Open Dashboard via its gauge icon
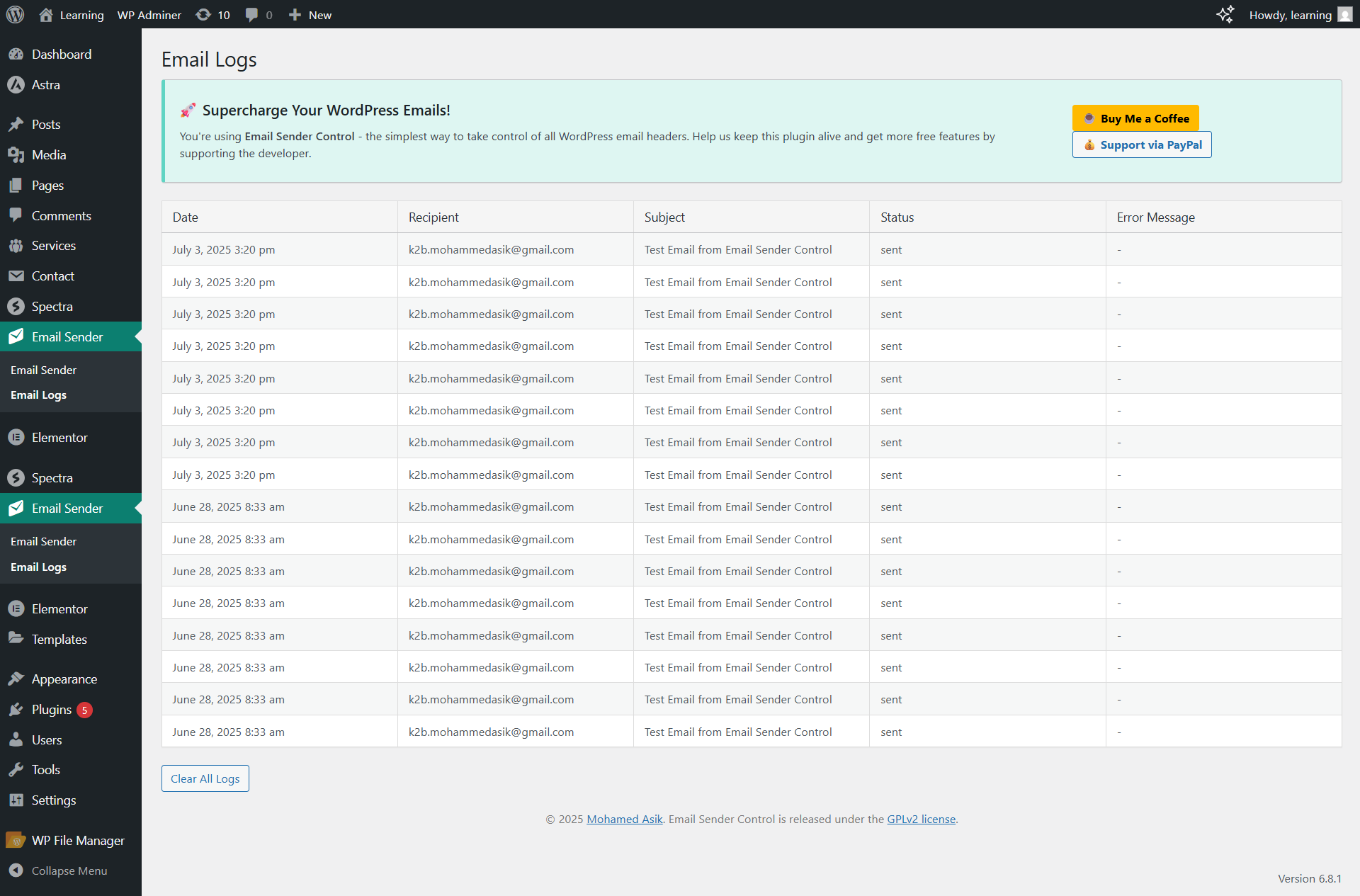 tap(16, 55)
